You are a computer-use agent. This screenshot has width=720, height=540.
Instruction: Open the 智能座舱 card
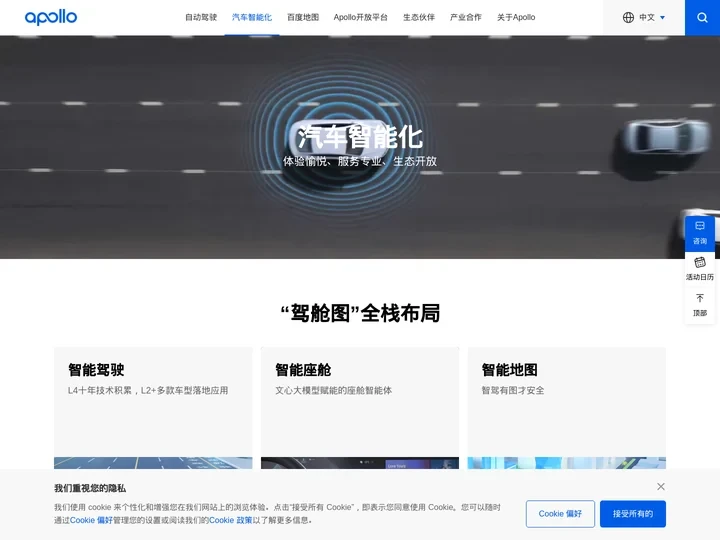(x=360, y=408)
